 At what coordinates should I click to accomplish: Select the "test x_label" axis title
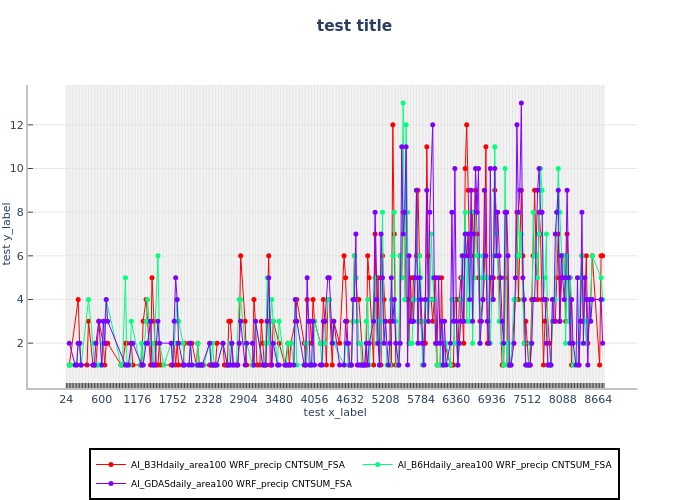[x=335, y=412]
